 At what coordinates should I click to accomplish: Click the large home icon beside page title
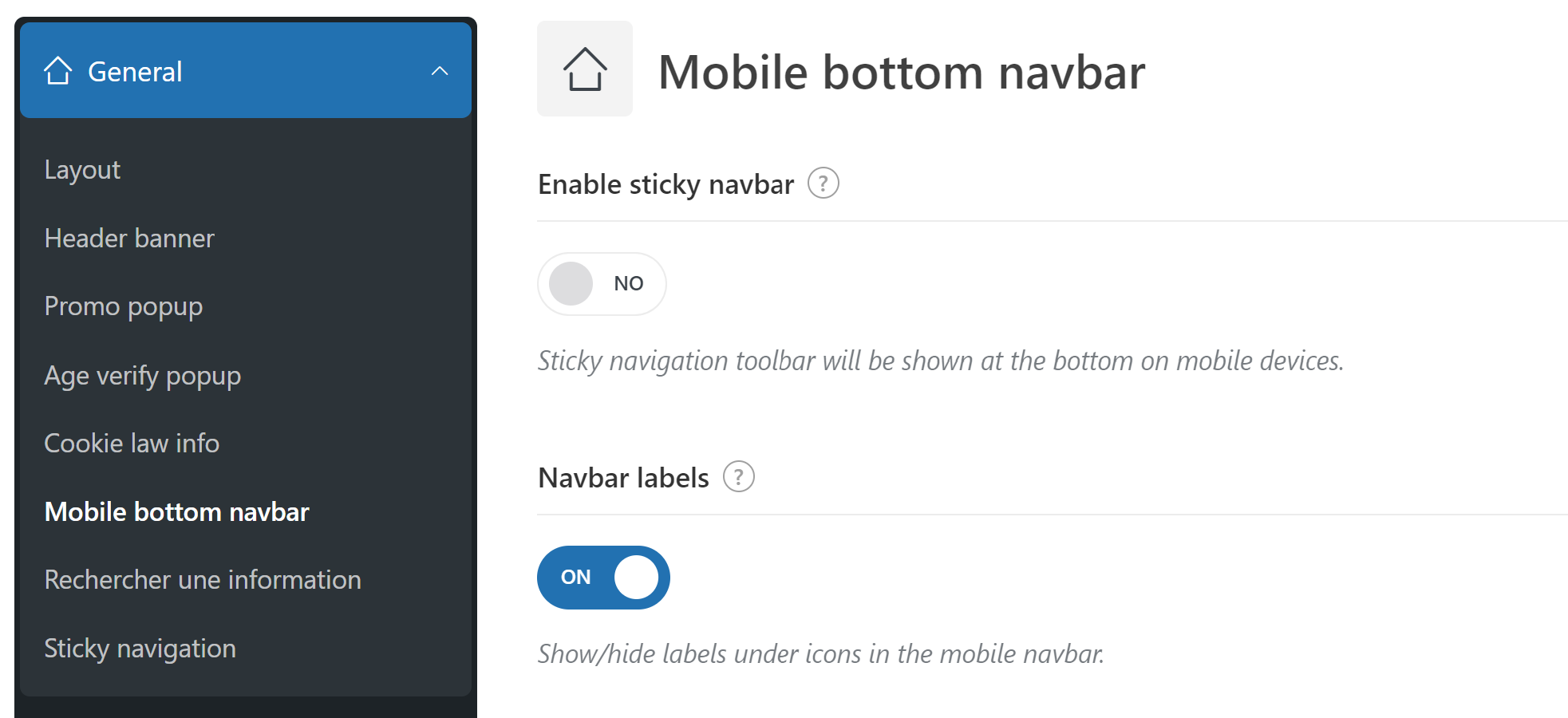pos(585,69)
